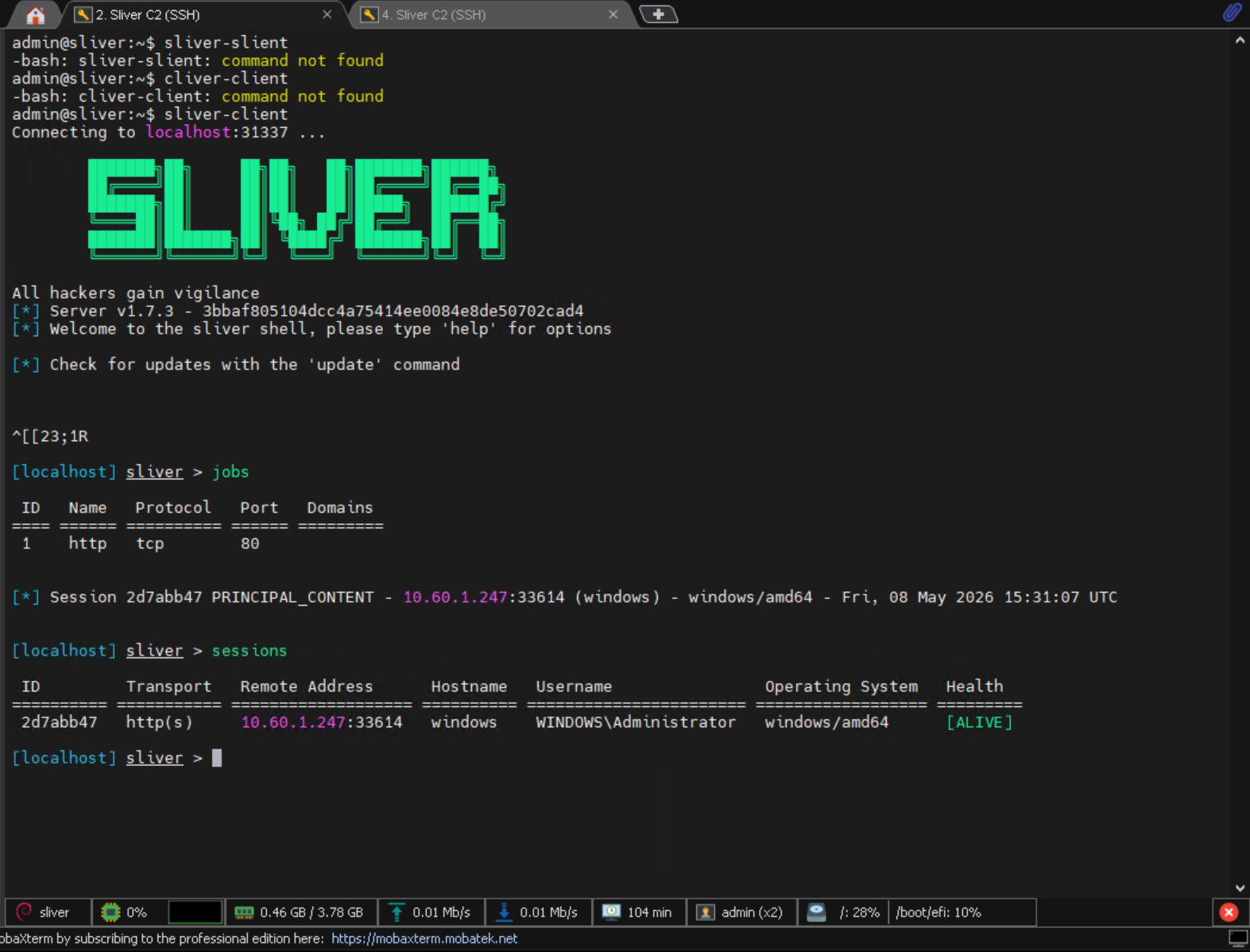Click the Debian swirl icon beside "sliver"
Viewport: 1250px width, 952px height.
click(x=25, y=912)
